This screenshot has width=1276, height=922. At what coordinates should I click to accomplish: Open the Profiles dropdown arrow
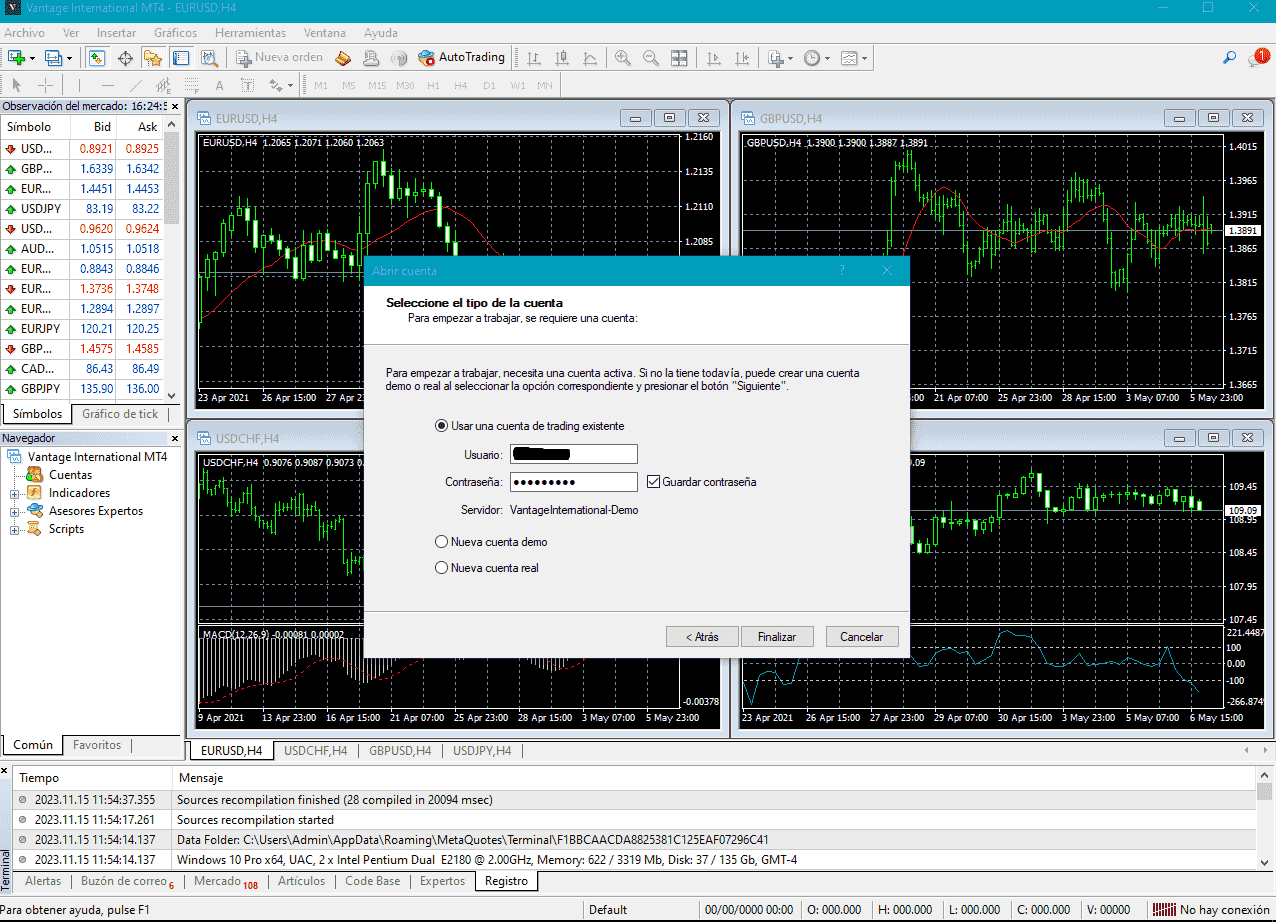[69, 58]
